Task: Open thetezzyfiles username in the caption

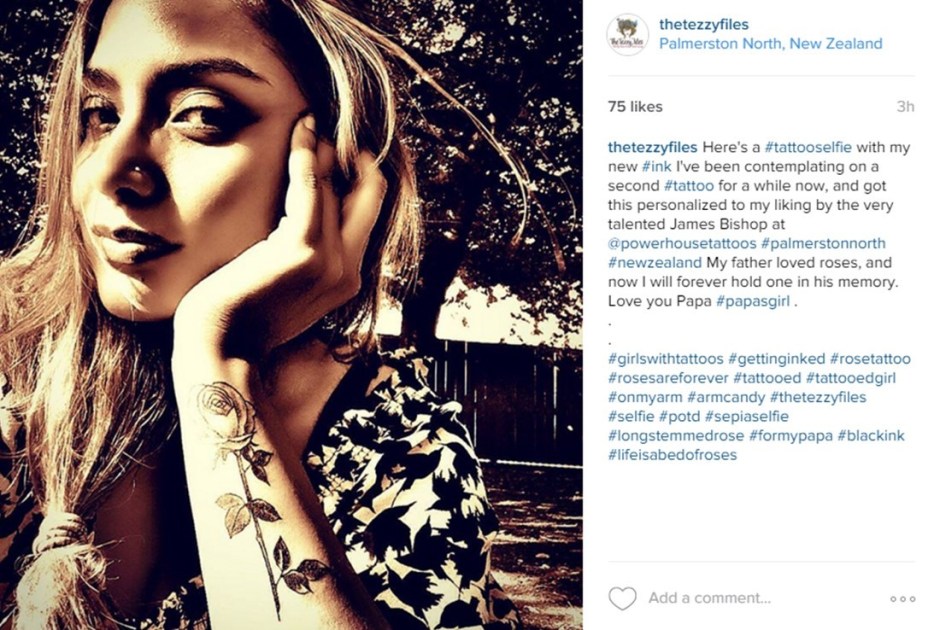Action: (652, 147)
